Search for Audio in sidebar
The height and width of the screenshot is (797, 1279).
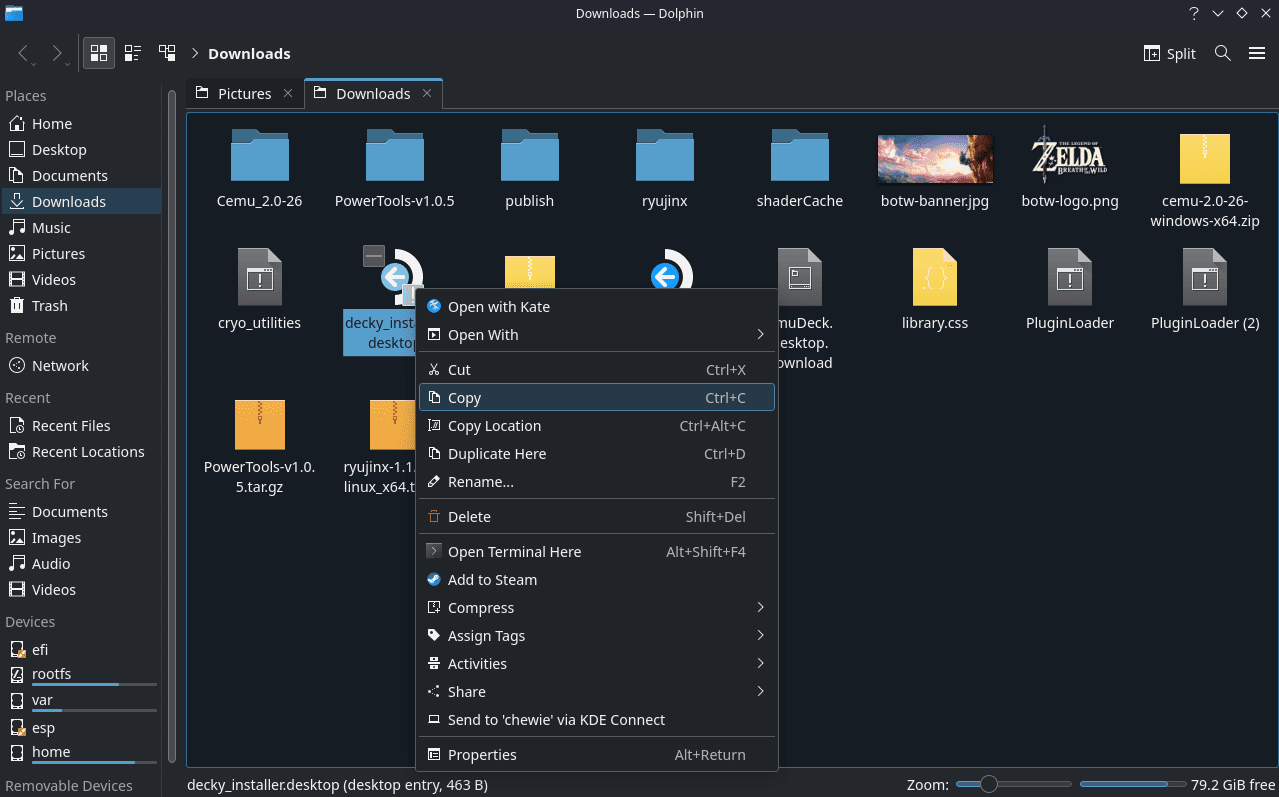81,564
